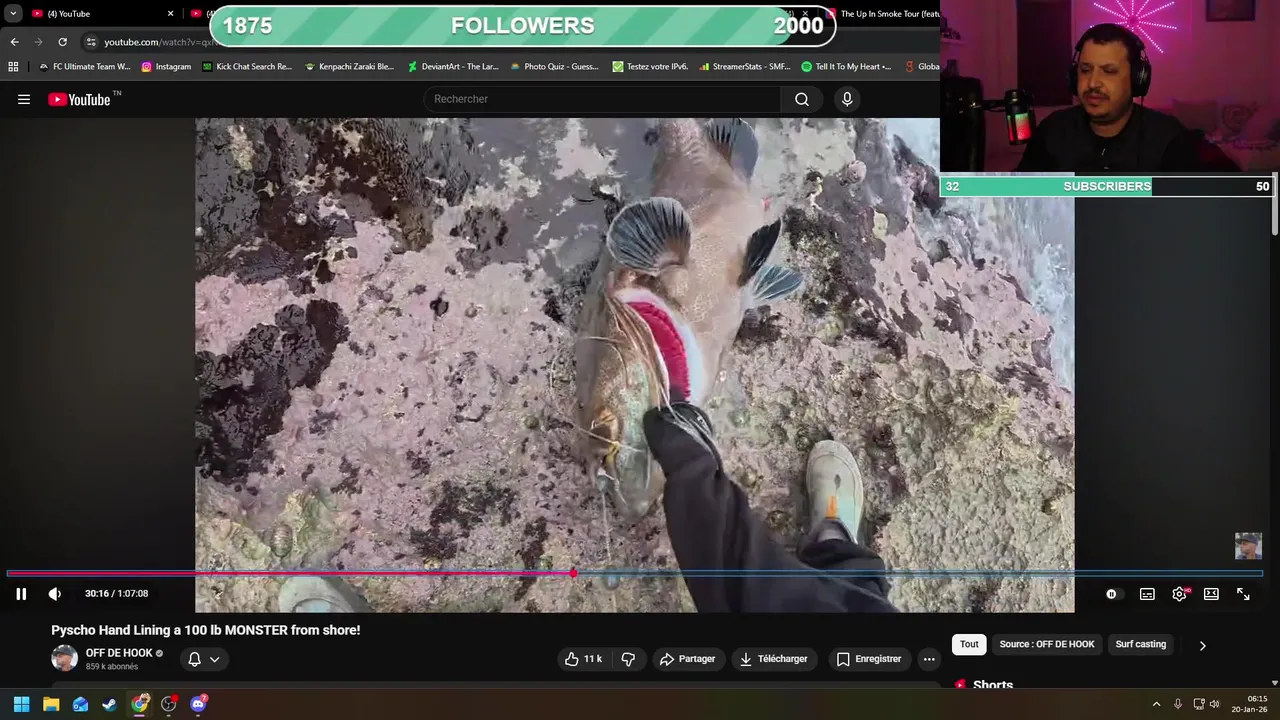Show hidden system tray icons
The width and height of the screenshot is (1280, 720).
tap(1156, 704)
